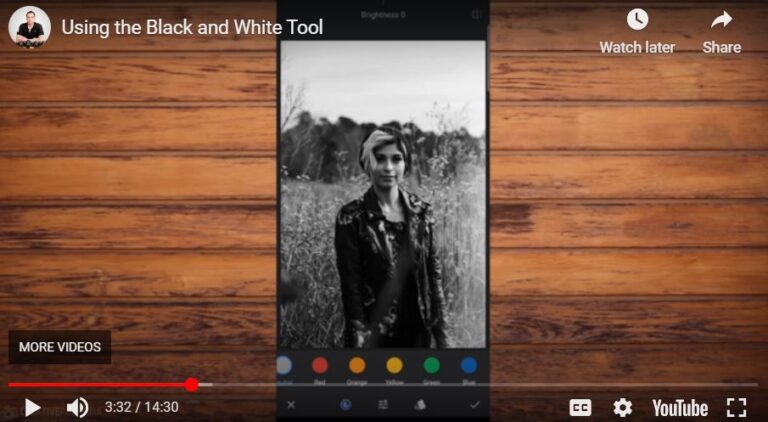Enter fullscreen mode

tap(736, 407)
